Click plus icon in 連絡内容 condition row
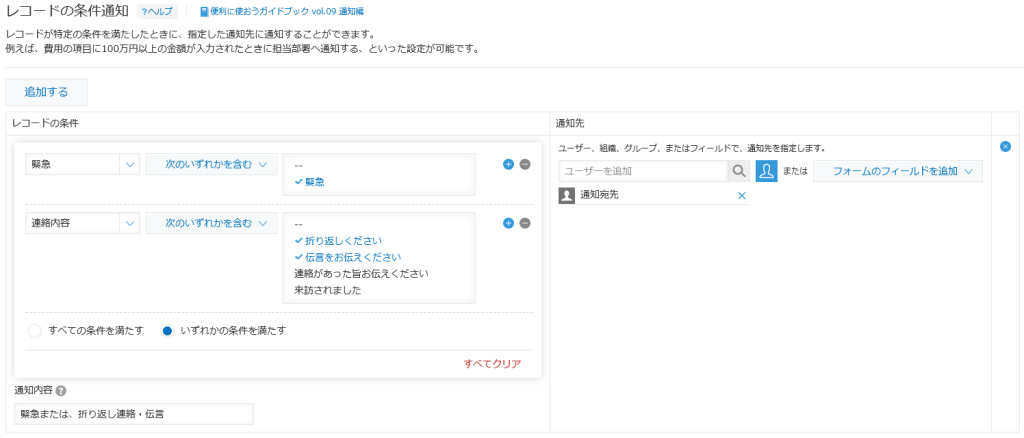1024x438 pixels. pyautogui.click(x=508, y=223)
